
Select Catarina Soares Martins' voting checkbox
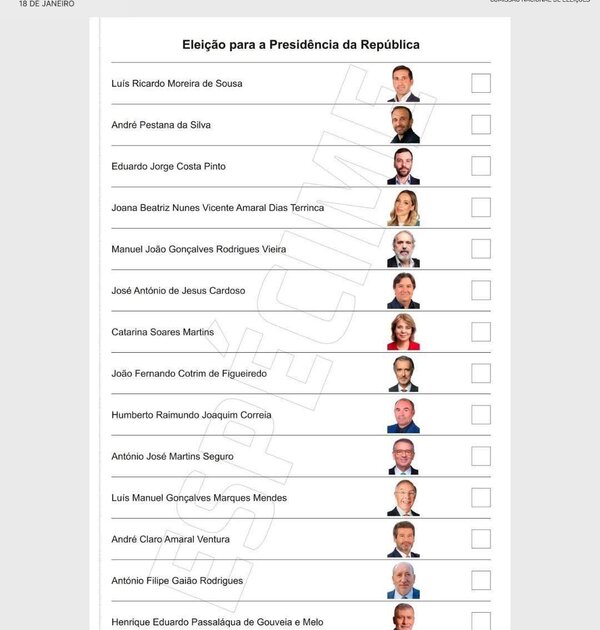481,332
